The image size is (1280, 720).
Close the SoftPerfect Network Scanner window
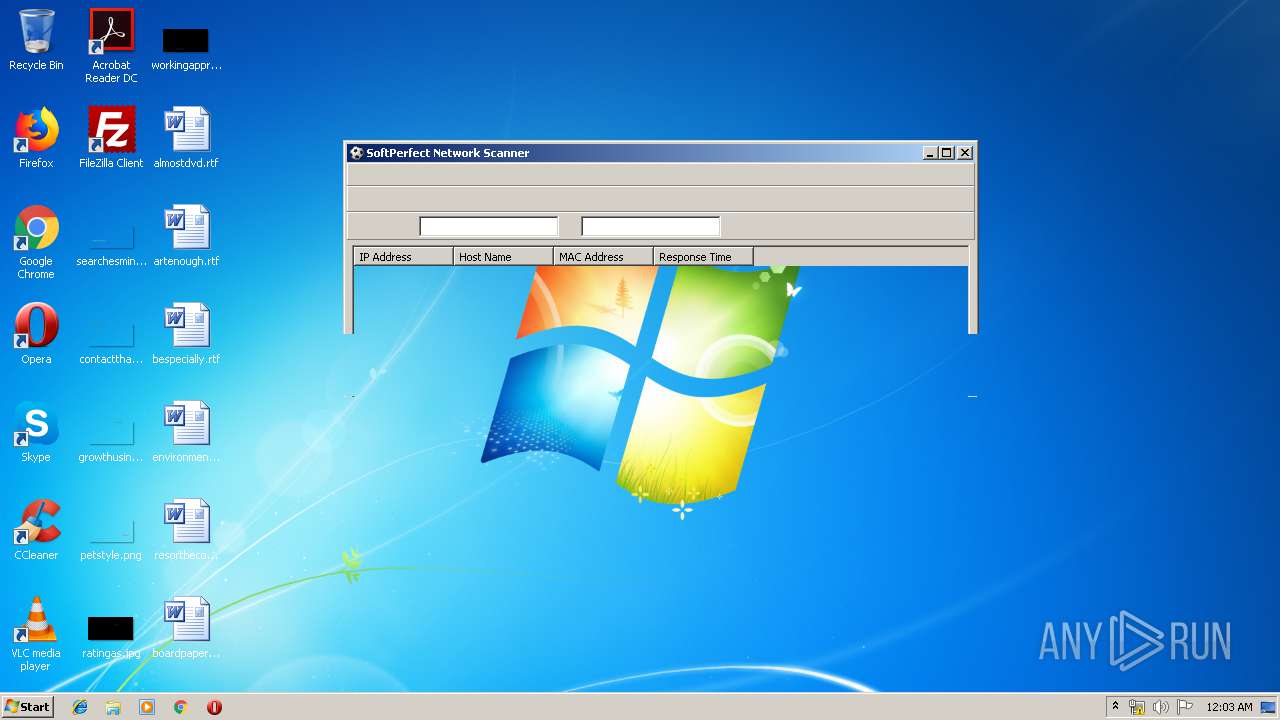point(965,153)
